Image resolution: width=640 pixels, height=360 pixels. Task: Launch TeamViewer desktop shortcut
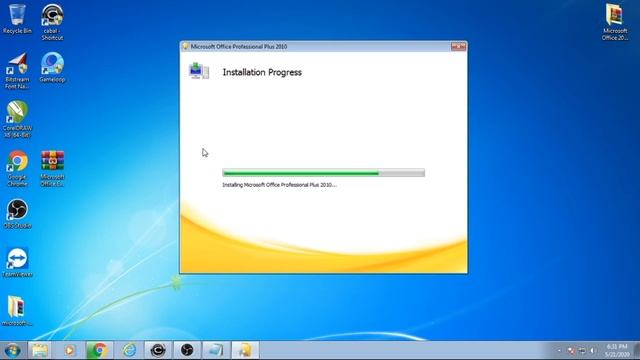click(17, 262)
